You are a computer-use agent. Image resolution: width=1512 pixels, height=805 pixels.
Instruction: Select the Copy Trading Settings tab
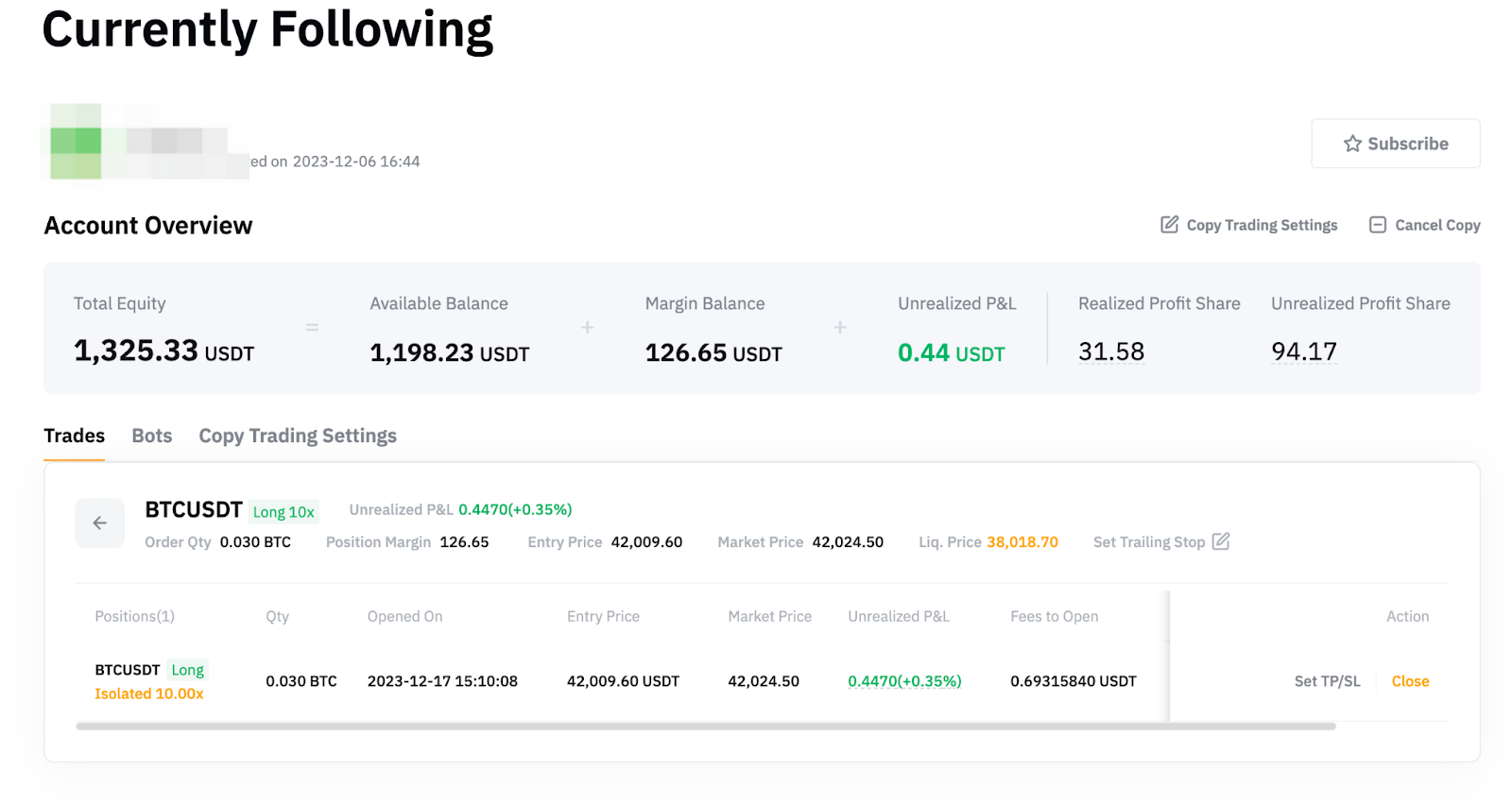coord(297,436)
